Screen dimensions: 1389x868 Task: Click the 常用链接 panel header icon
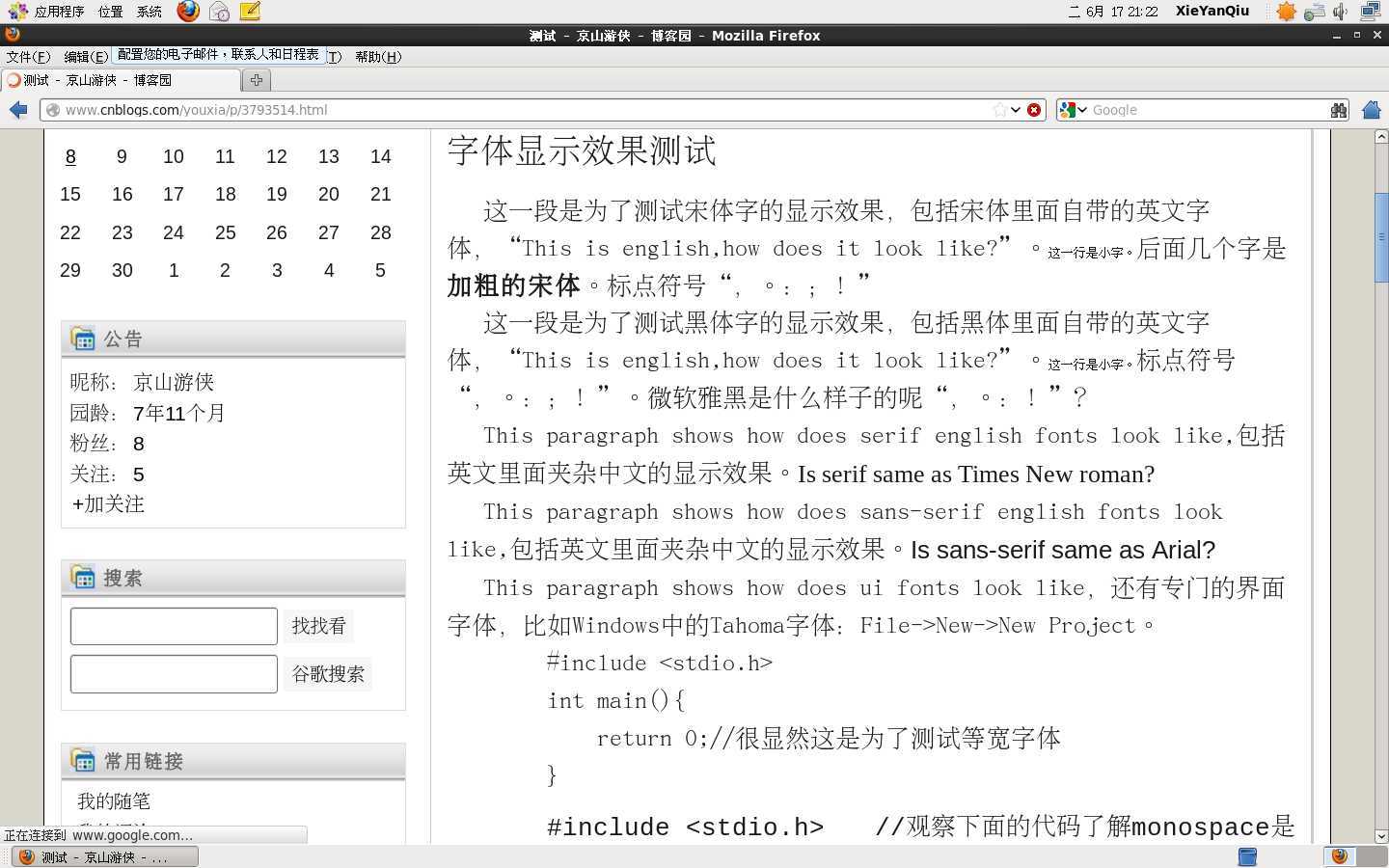(83, 760)
